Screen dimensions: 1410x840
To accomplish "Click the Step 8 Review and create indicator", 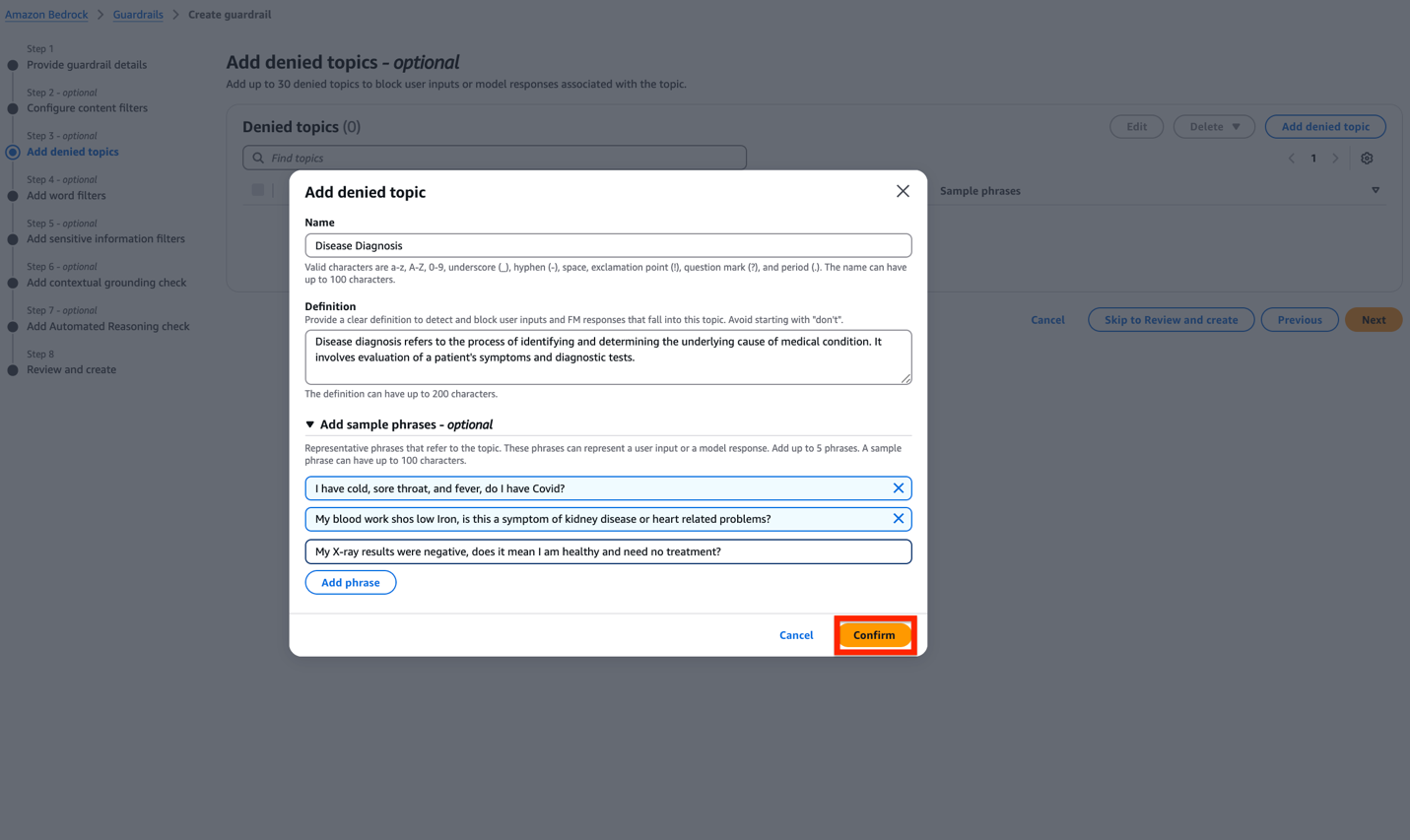I will [11, 369].
